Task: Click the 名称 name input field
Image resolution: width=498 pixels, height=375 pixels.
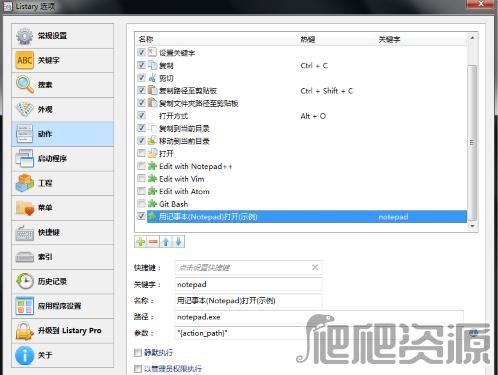Action: click(x=248, y=301)
